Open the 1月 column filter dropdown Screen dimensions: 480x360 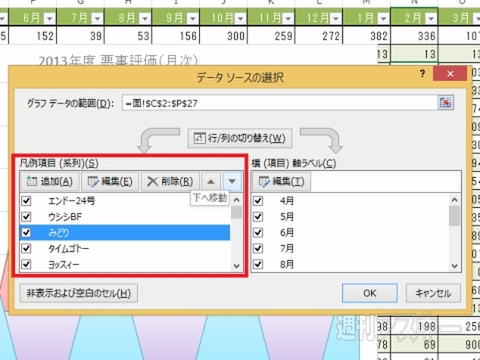coord(383,19)
